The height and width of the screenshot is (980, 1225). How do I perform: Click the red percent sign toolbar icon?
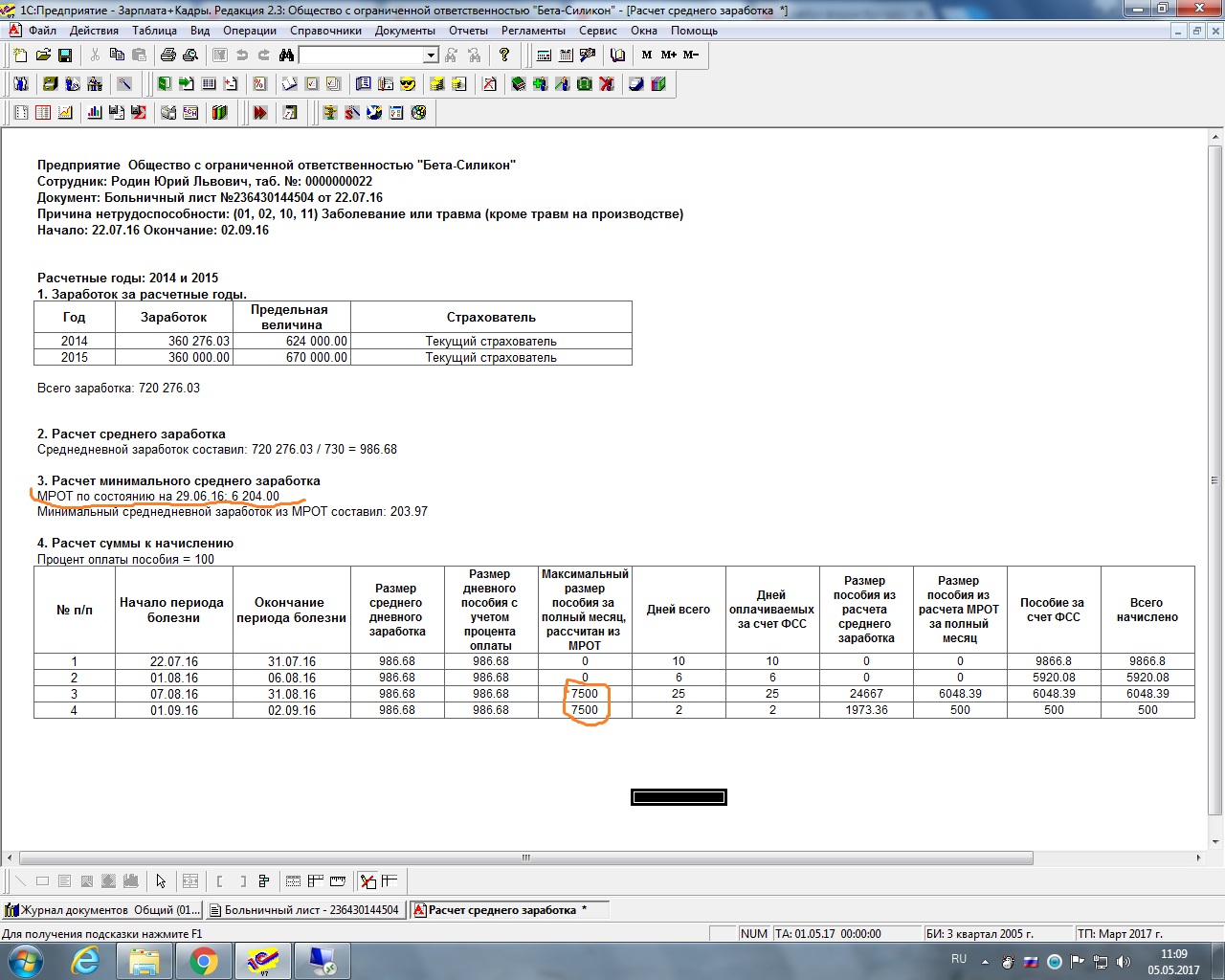[258, 84]
